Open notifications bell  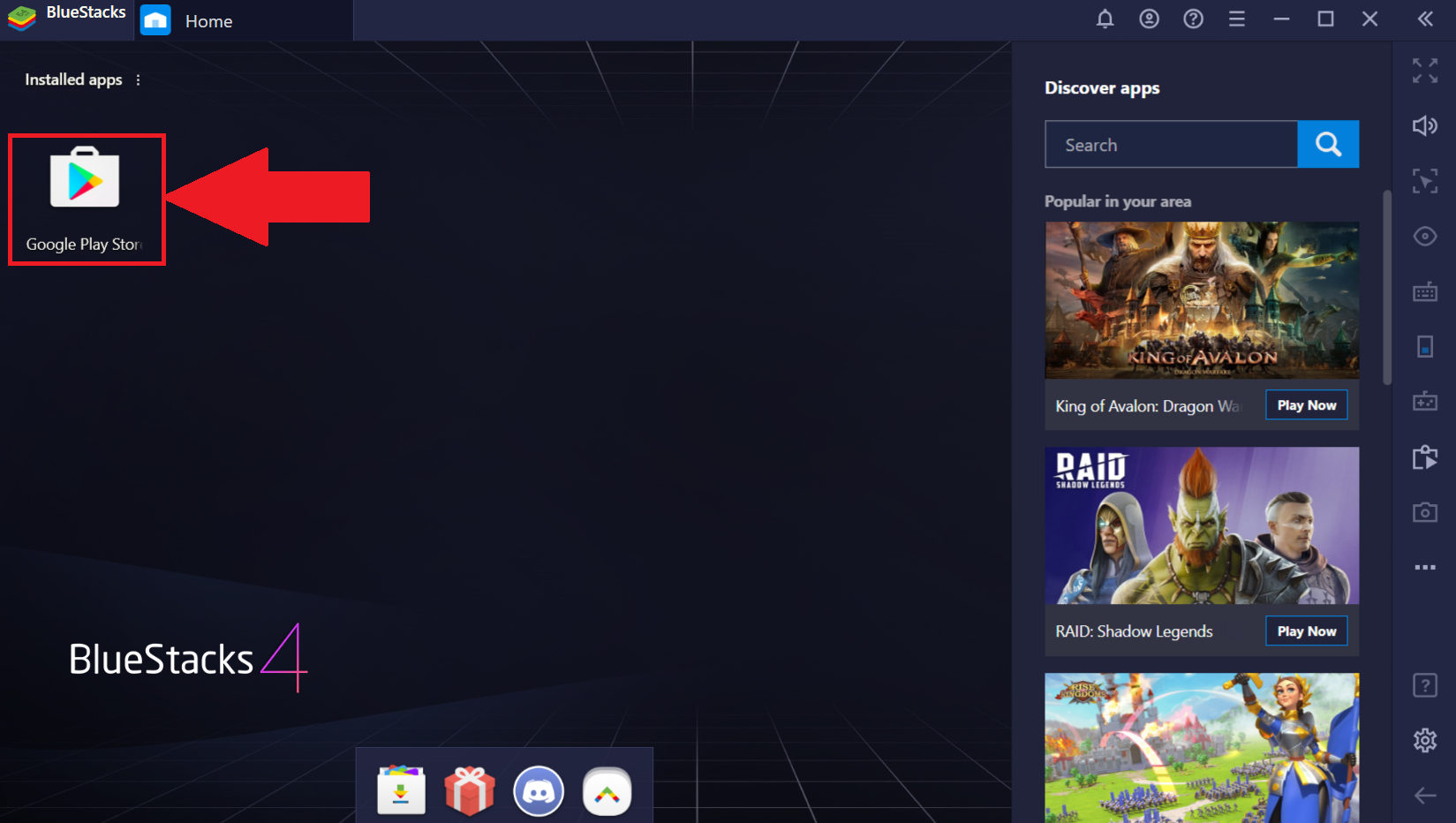(x=1105, y=19)
